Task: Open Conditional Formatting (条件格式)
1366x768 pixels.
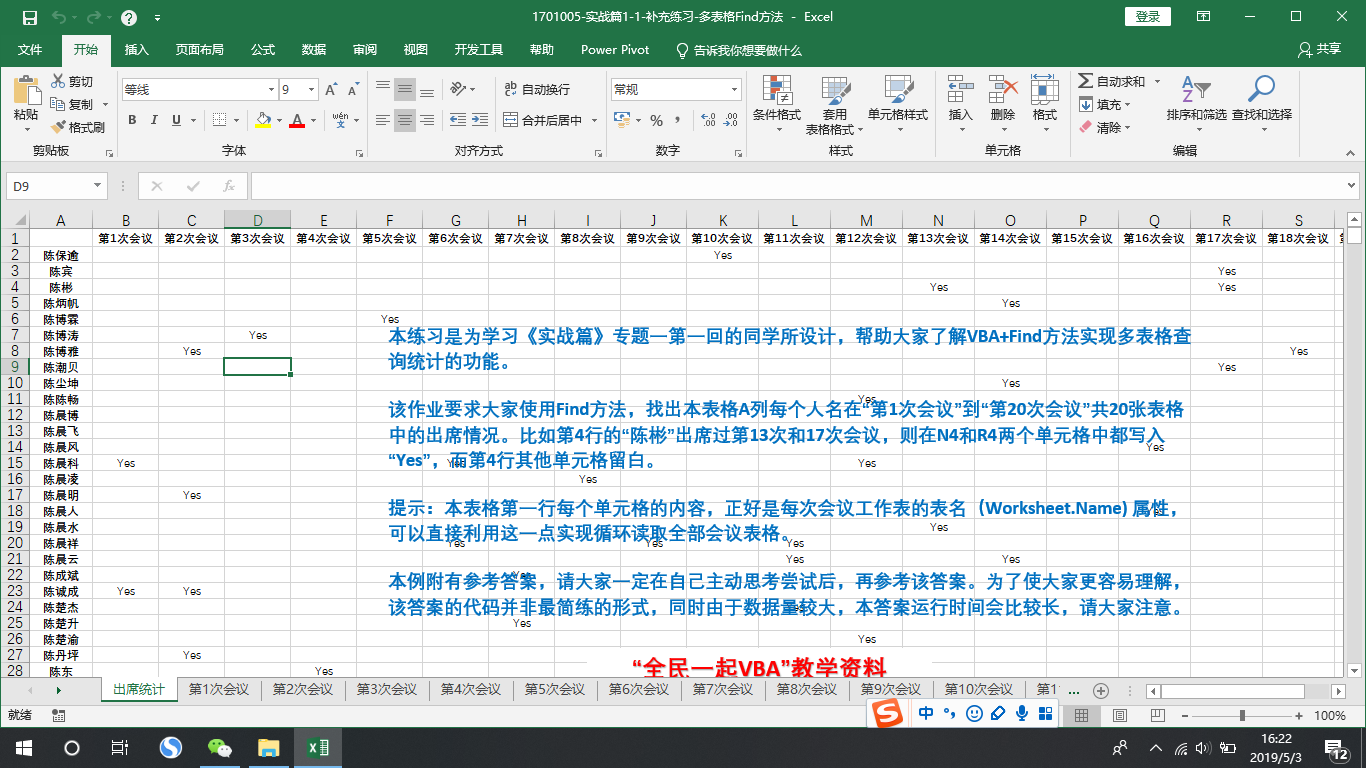Action: coord(777,105)
